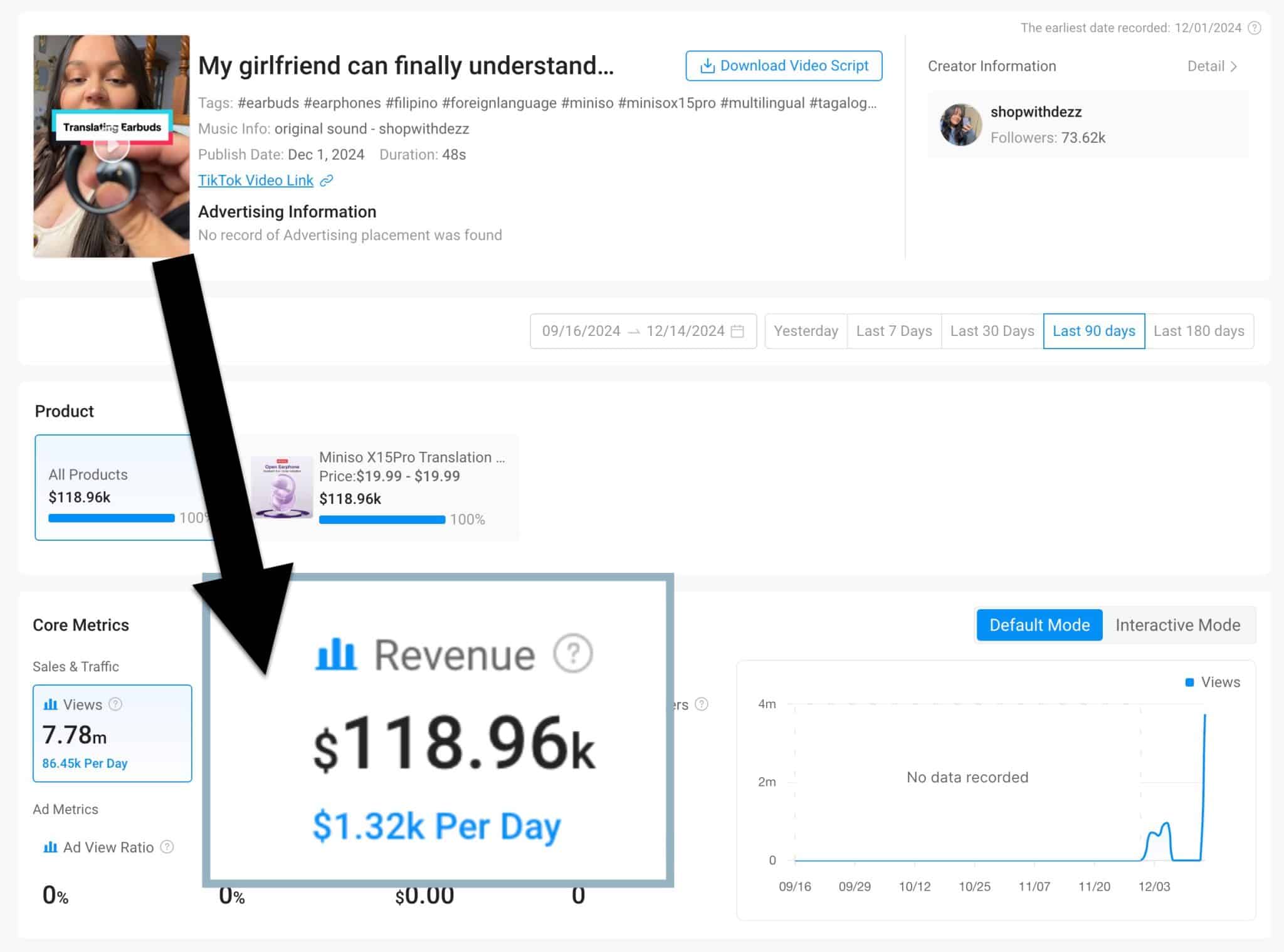Open the end date field 12/14/2024
Image resolution: width=1284 pixels, height=952 pixels.
coord(685,331)
